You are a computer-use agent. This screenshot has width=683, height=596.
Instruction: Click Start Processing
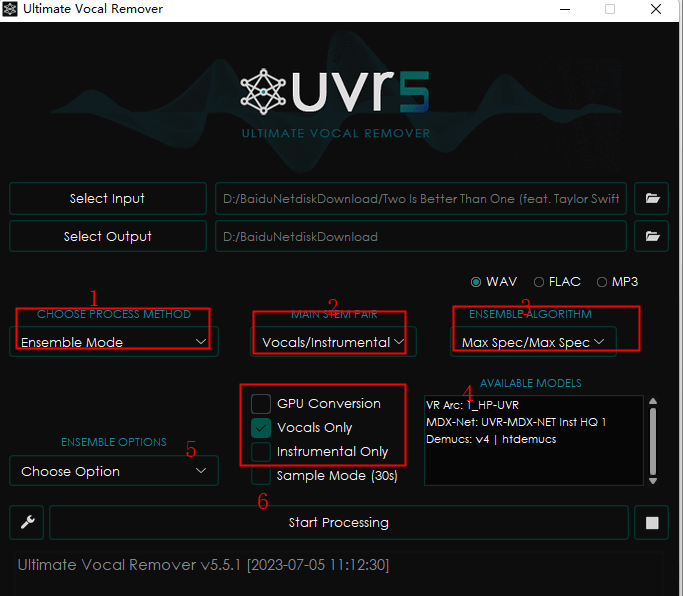[338, 522]
